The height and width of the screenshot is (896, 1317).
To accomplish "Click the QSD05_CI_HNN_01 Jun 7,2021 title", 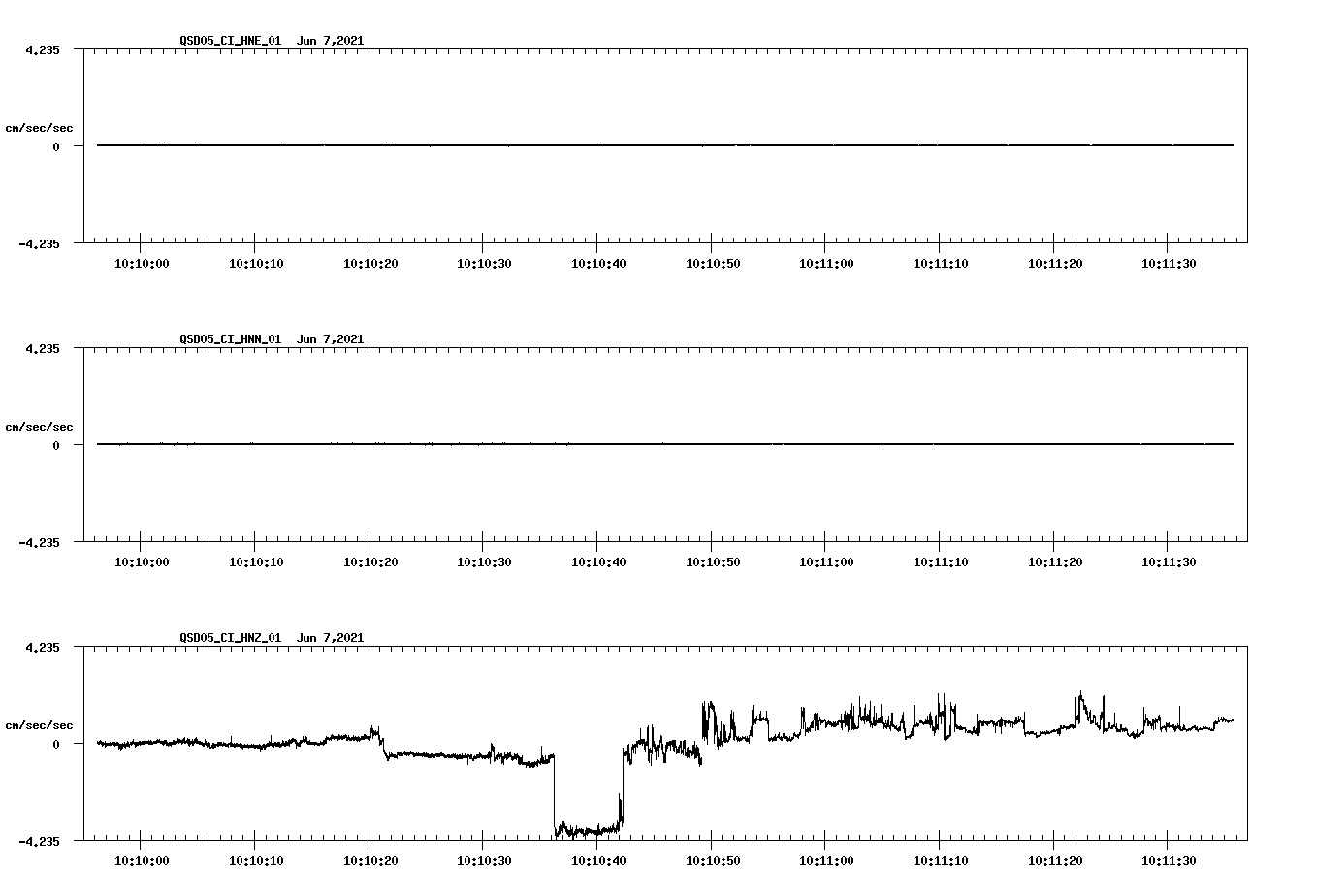I will coord(272,339).
